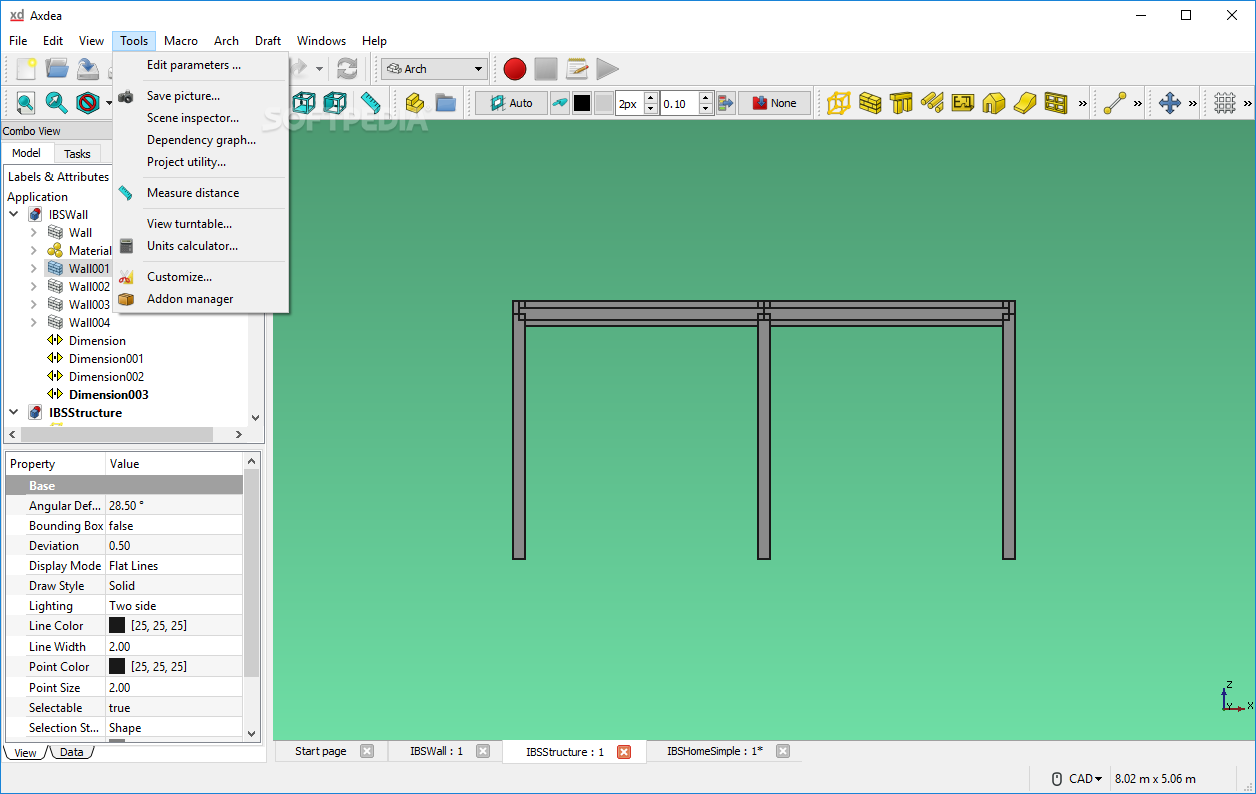The height and width of the screenshot is (794, 1256).
Task: Click the Auto working plane button
Action: coord(511,103)
